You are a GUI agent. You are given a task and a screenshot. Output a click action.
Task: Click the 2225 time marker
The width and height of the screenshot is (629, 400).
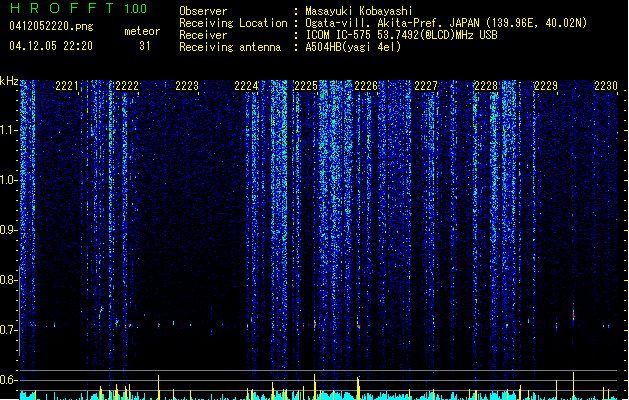point(306,86)
